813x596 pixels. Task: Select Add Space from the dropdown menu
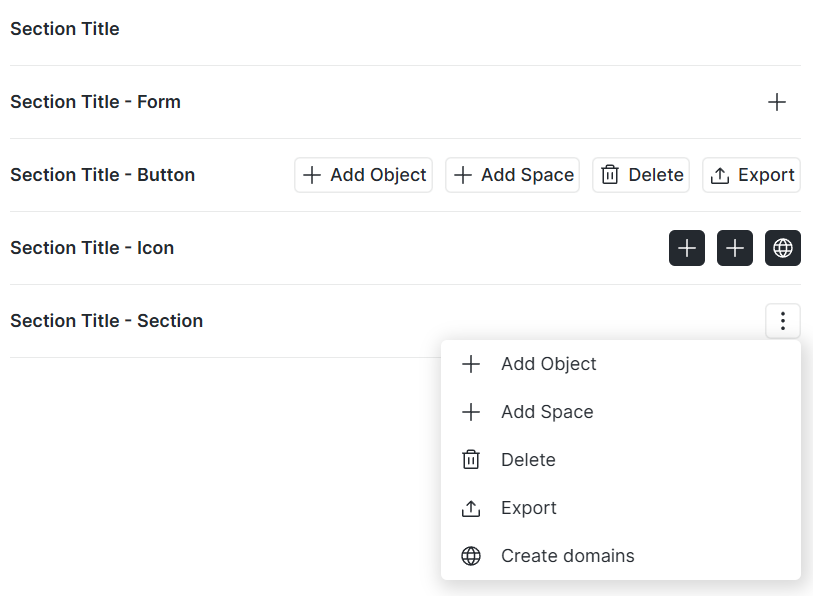tap(547, 412)
